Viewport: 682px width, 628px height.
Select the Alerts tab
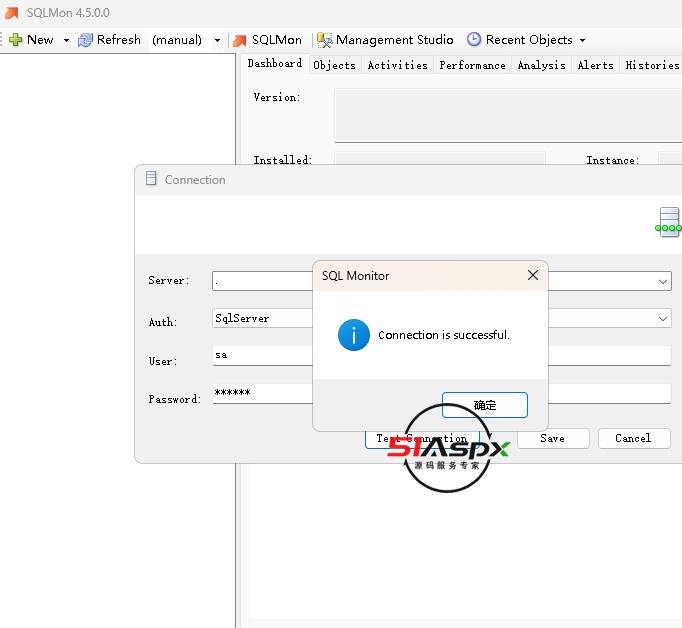coord(595,65)
